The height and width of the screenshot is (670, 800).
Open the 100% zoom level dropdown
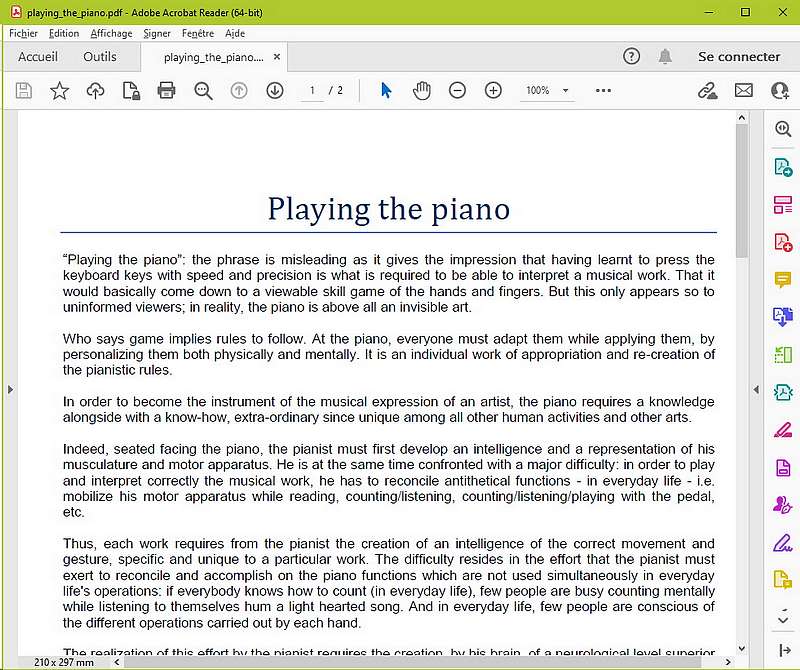pos(547,91)
